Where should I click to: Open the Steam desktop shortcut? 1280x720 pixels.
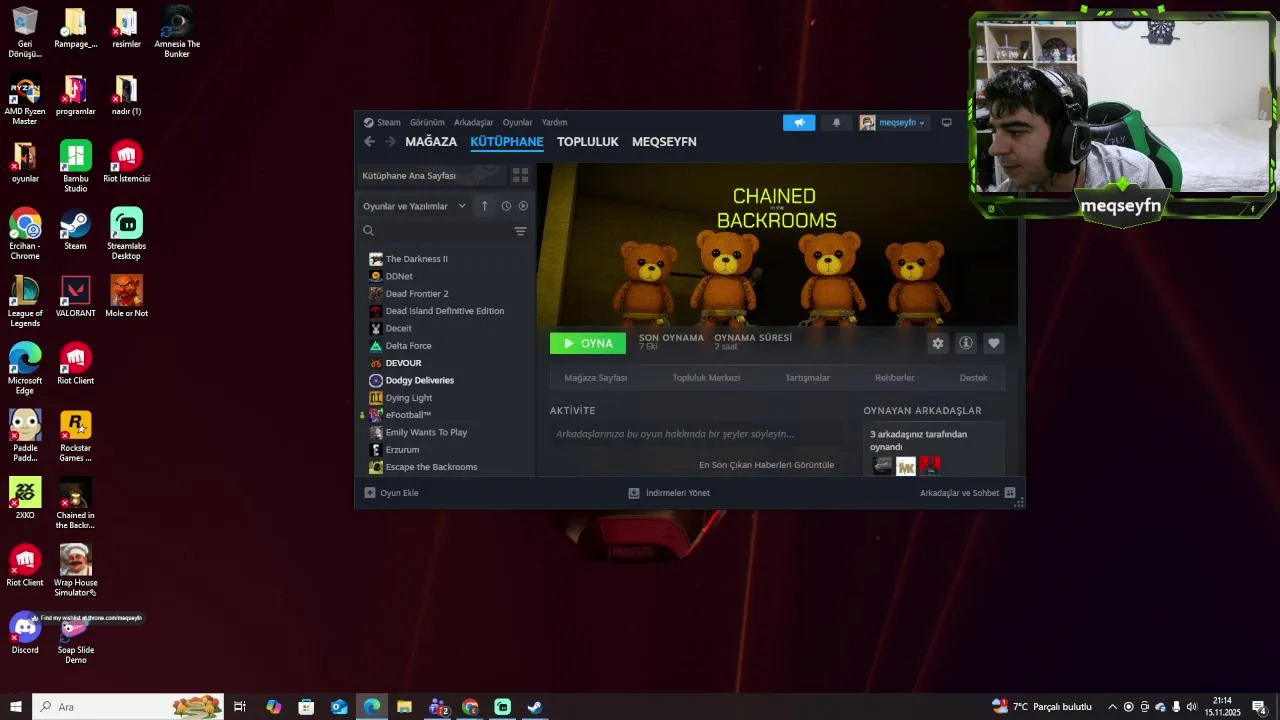(x=75, y=231)
